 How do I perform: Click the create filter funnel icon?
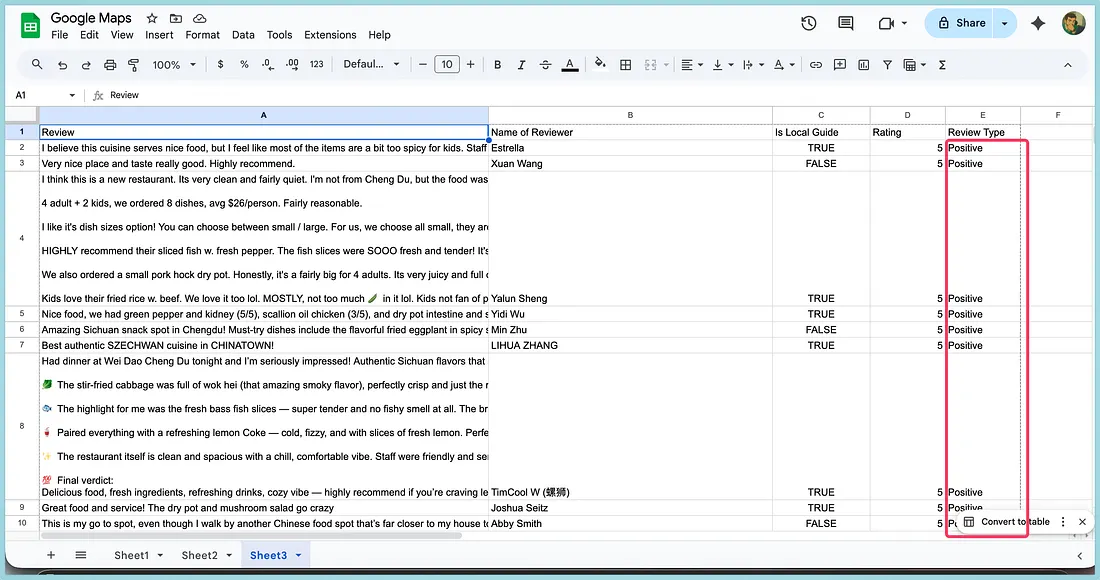tap(887, 64)
